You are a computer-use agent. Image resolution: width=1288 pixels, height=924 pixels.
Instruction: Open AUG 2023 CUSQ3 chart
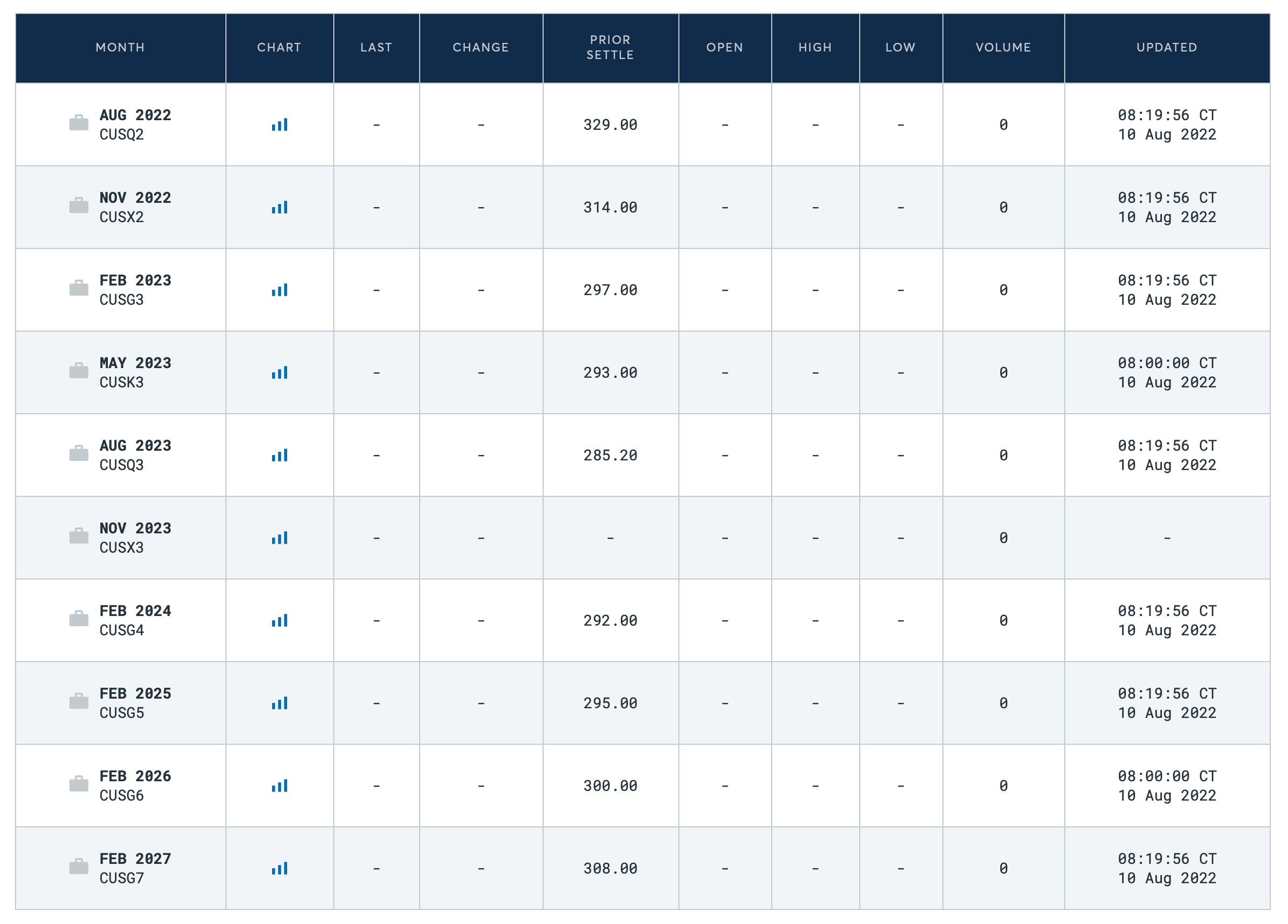click(280, 456)
